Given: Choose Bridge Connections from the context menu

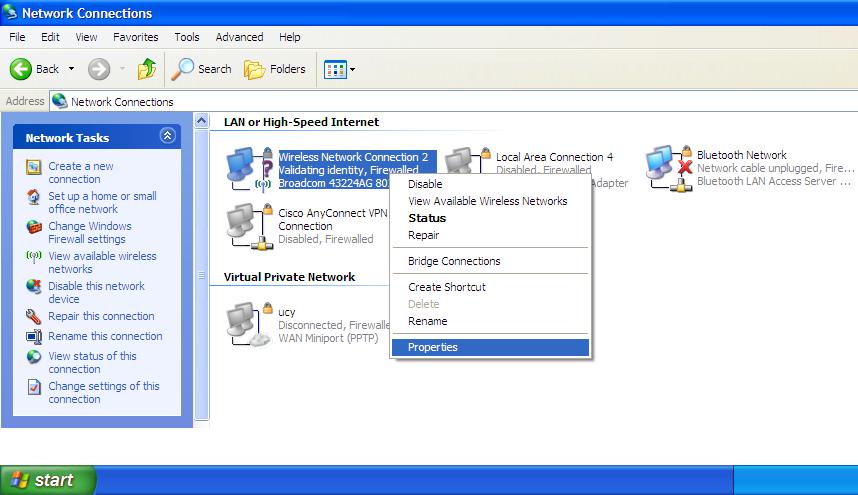Looking at the screenshot, I should 490,261.
